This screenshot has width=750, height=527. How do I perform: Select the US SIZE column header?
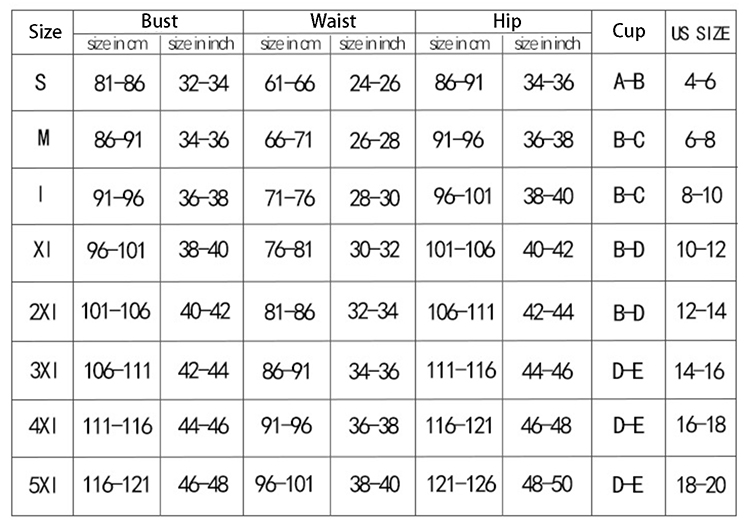pos(700,32)
